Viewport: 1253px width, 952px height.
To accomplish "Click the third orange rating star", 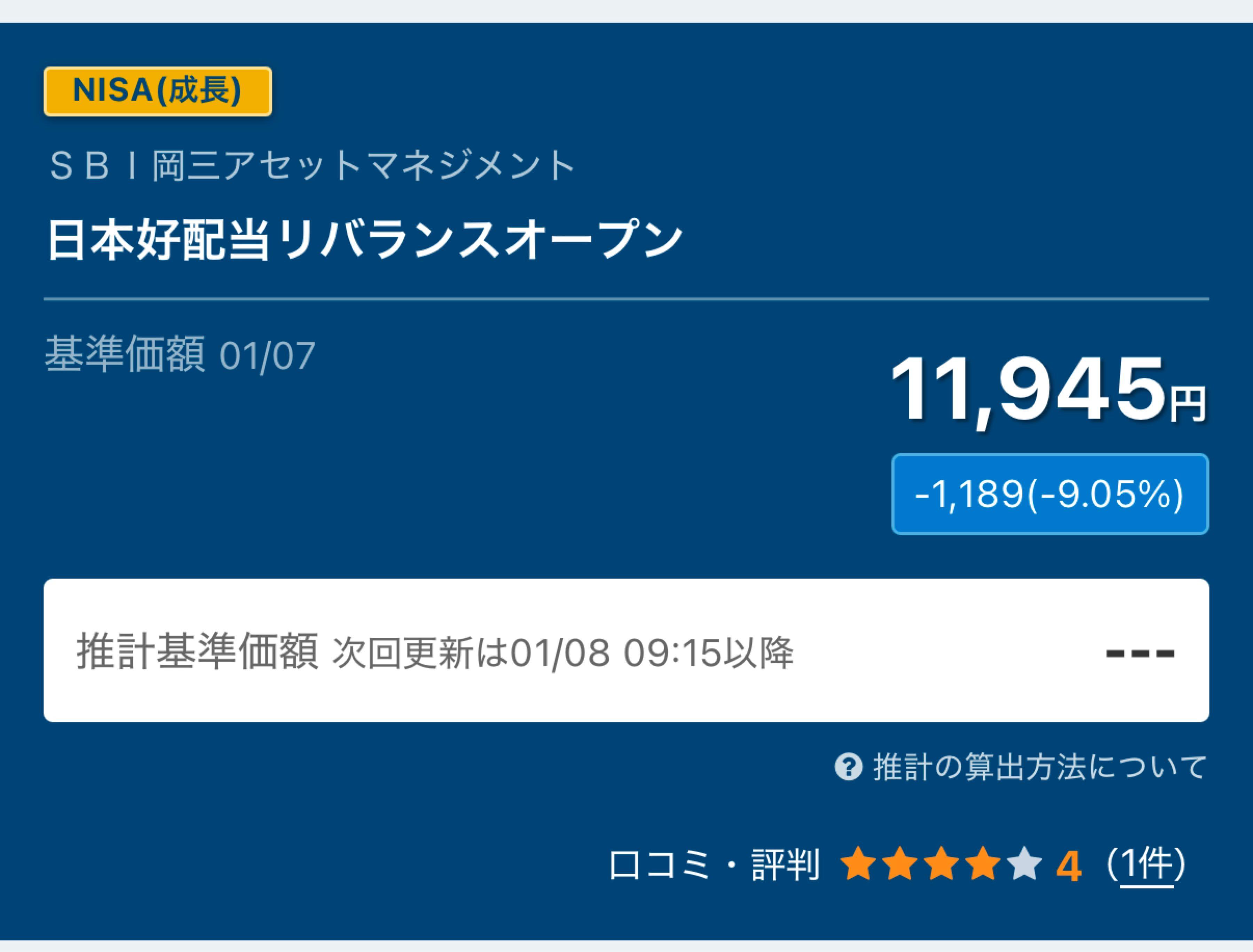I will tap(941, 864).
